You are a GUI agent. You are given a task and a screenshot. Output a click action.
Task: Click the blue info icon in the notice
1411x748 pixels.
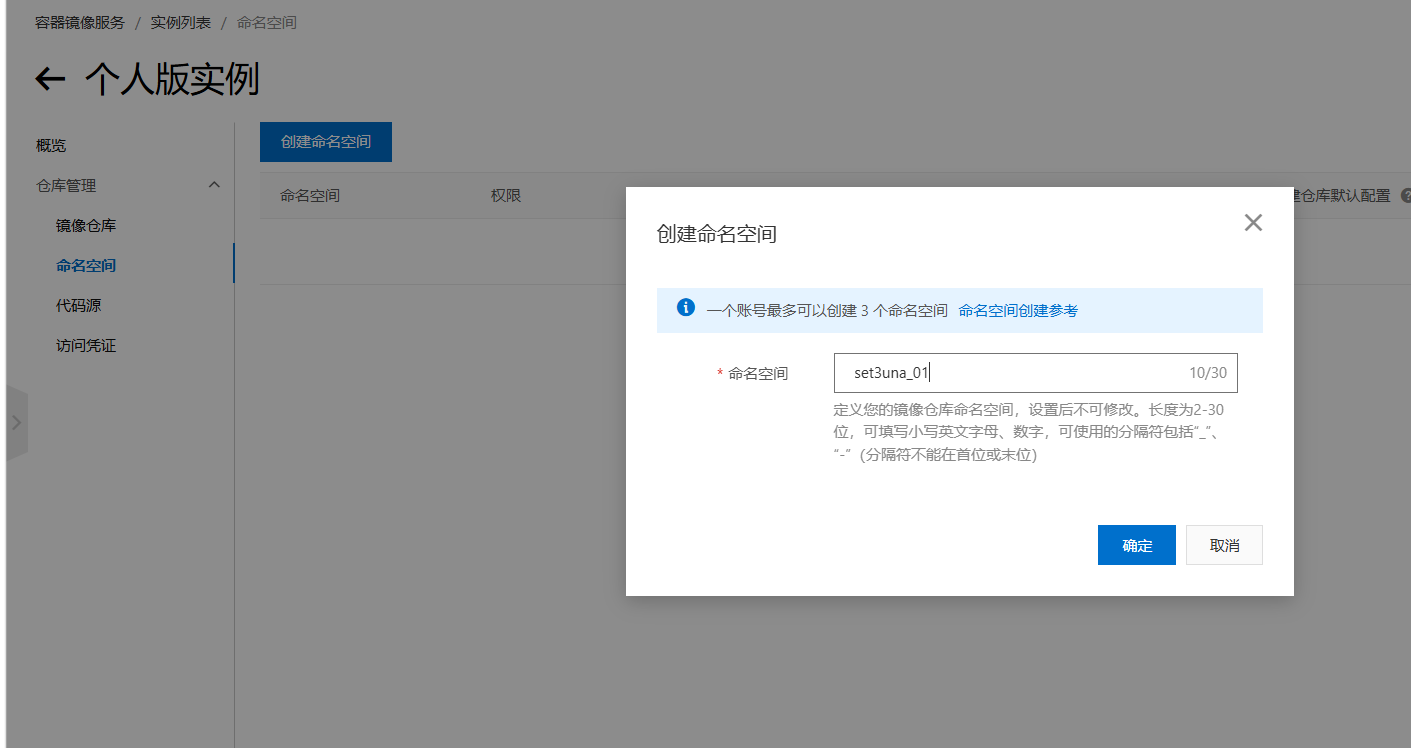tap(686, 308)
